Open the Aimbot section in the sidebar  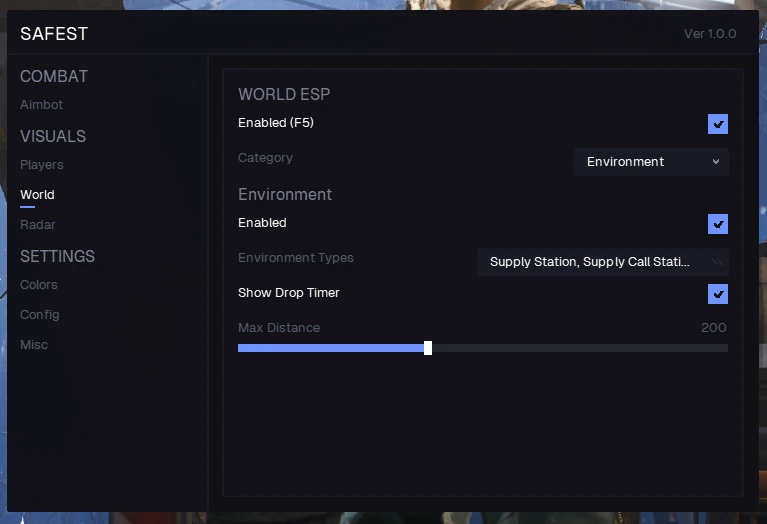[42, 105]
